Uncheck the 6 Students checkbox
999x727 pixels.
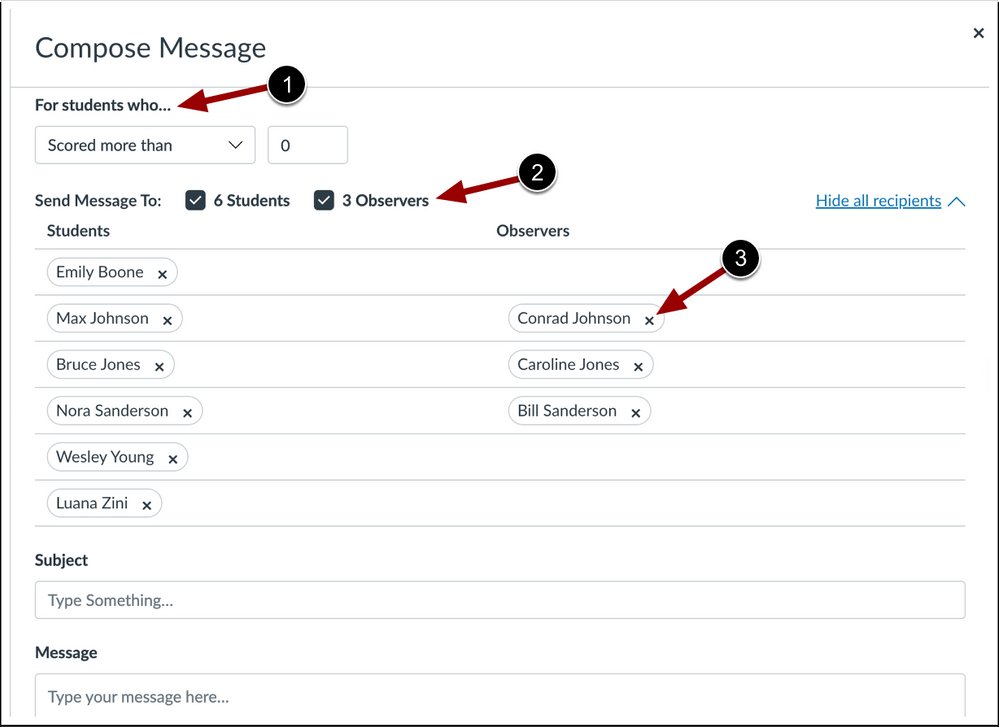196,200
